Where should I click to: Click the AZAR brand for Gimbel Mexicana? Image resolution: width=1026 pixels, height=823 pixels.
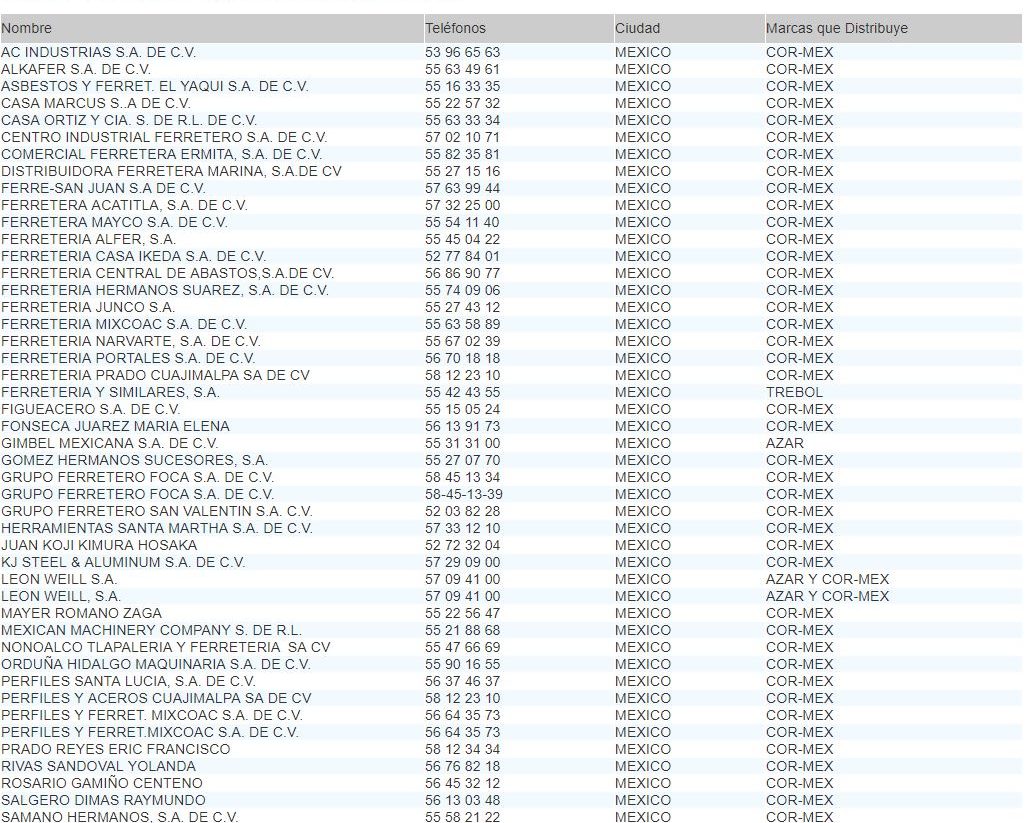(x=784, y=443)
